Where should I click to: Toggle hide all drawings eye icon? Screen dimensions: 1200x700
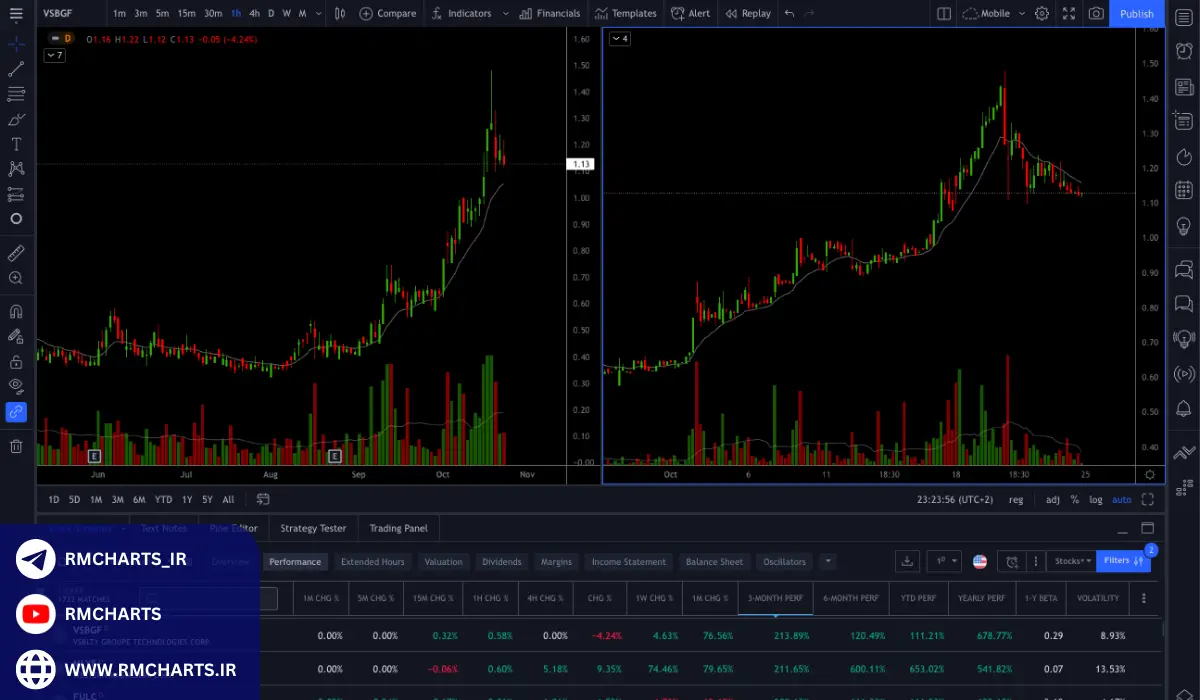16,385
